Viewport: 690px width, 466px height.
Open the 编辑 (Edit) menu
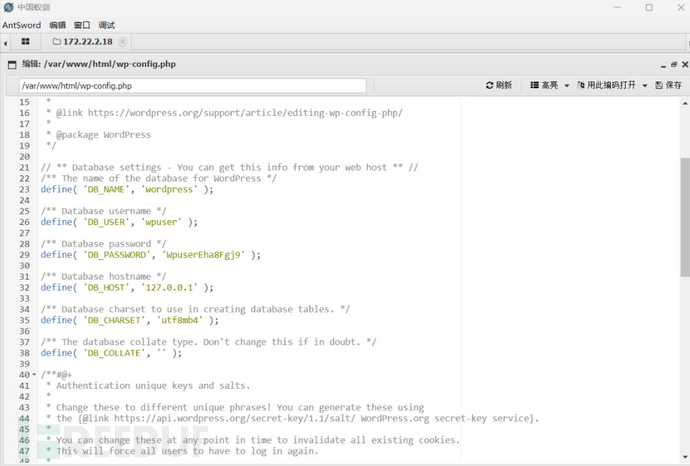[58, 25]
